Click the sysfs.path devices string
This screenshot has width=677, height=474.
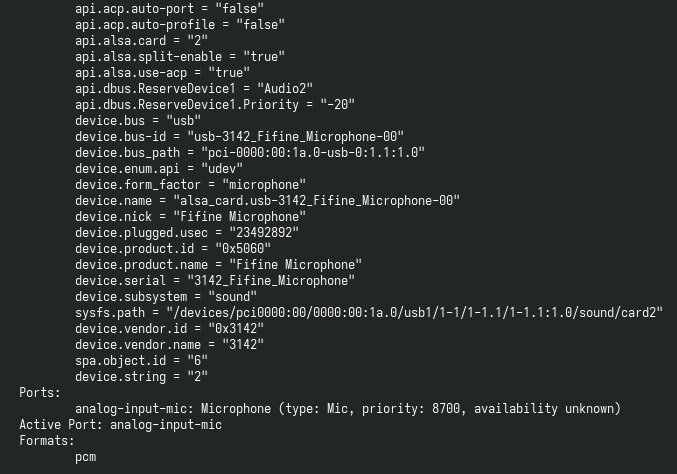pos(414,313)
